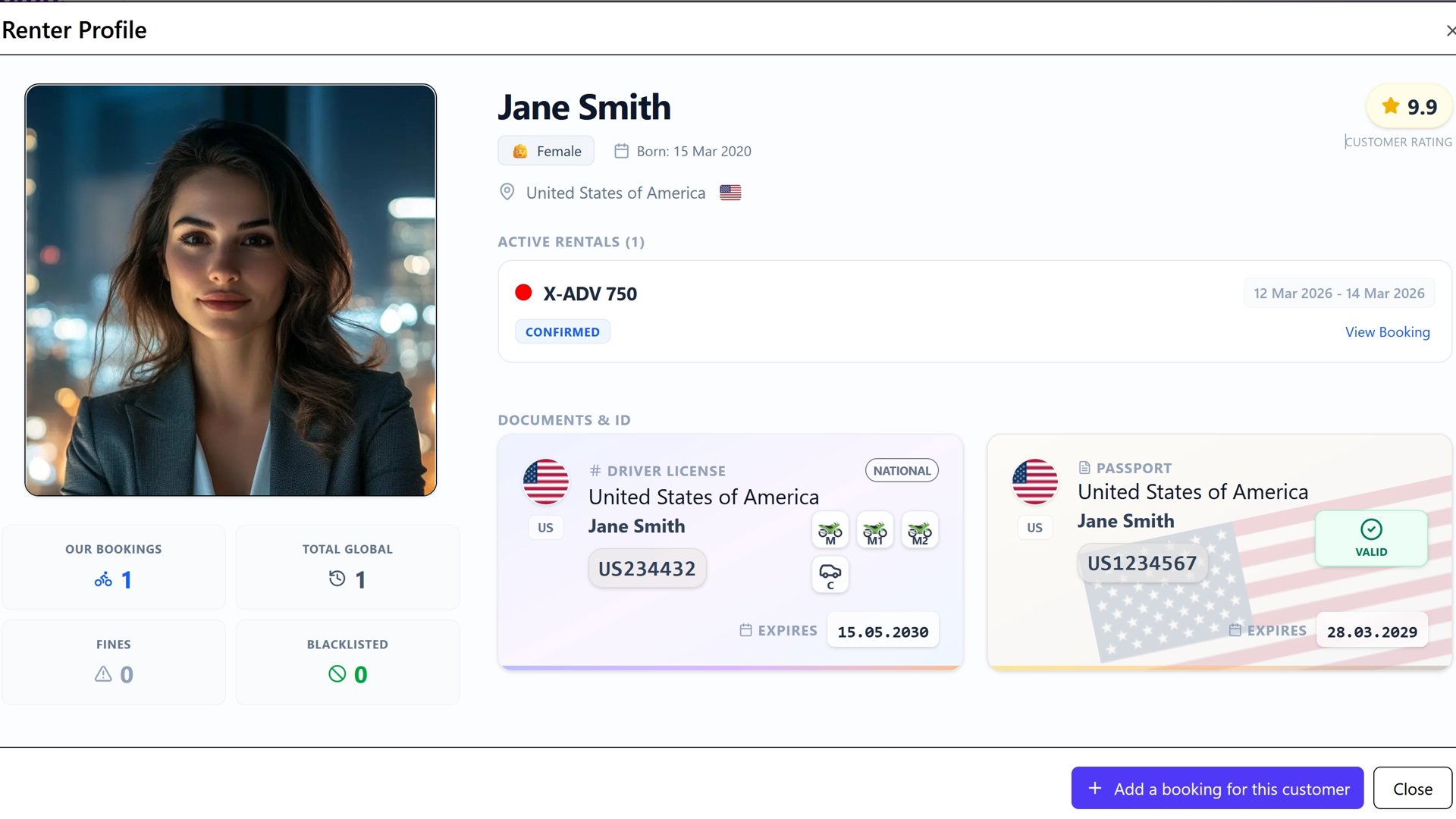Click the license expiry calendar icon
Screen dimensions: 1456x819
point(745,630)
